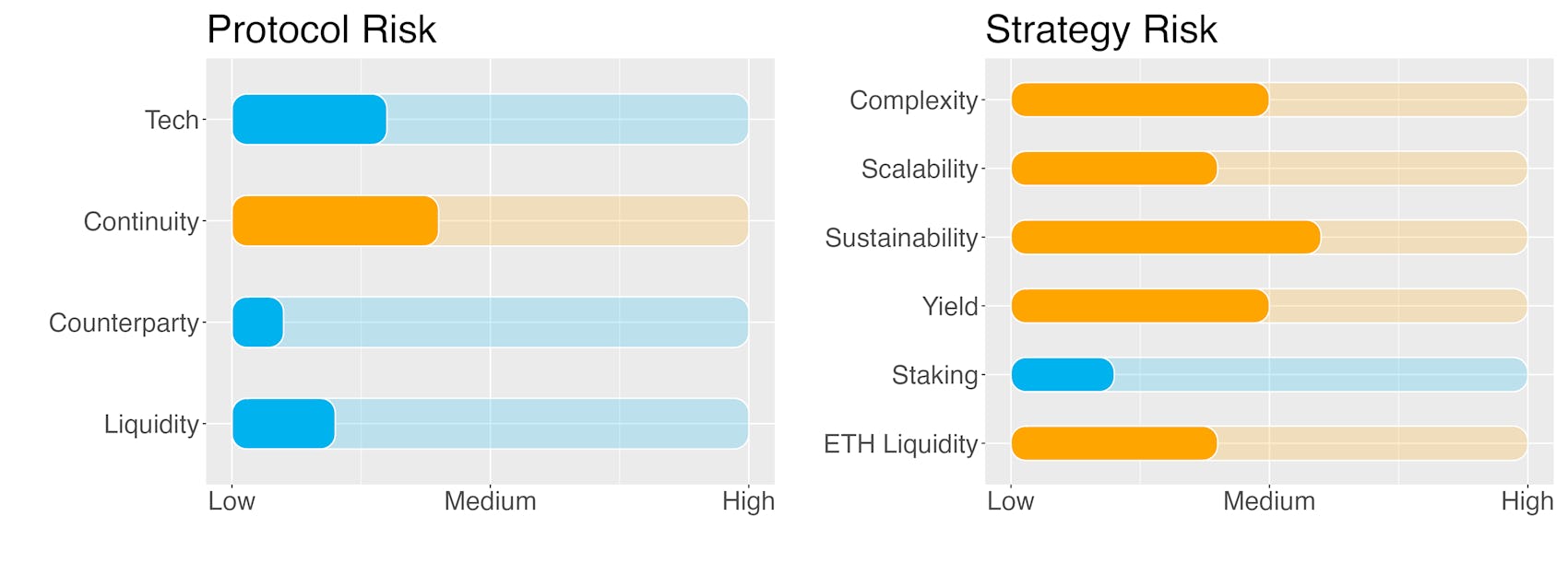Click the Strategy Risk chart title

(1101, 29)
